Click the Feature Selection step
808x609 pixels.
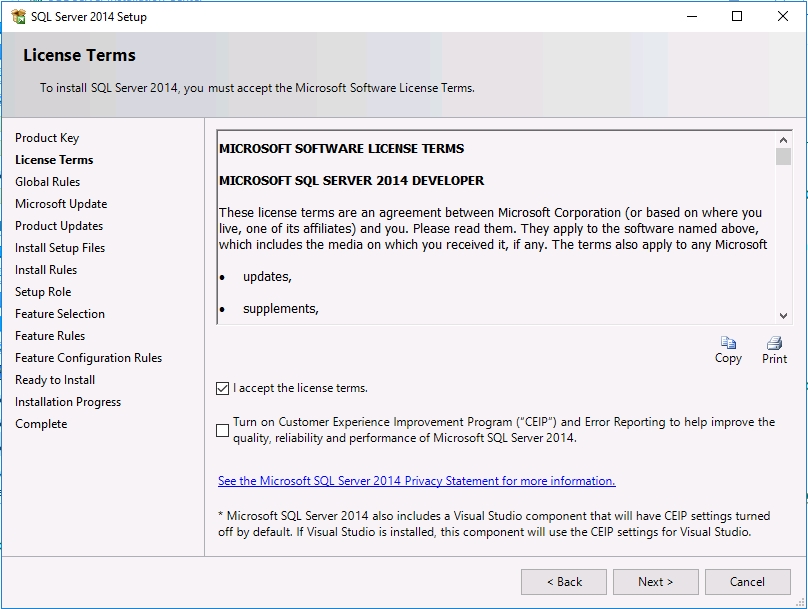coord(60,314)
